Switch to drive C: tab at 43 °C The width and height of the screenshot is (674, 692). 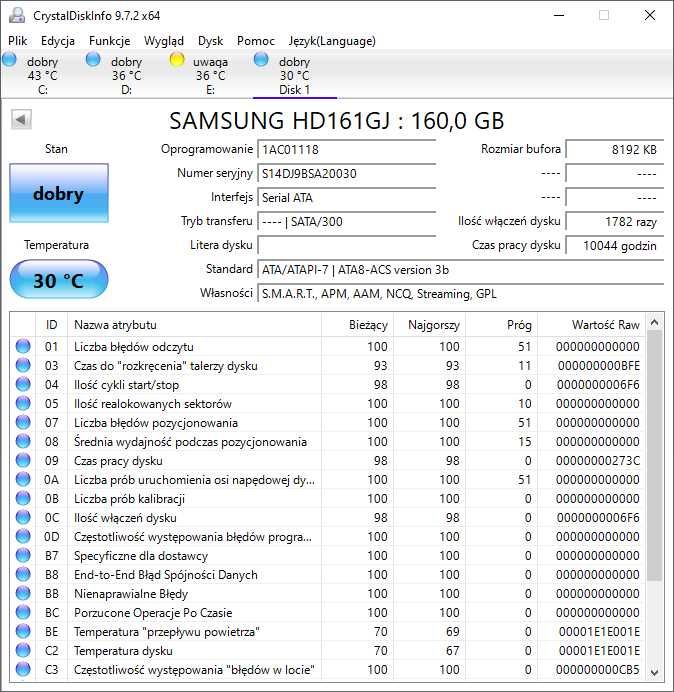tap(42, 75)
